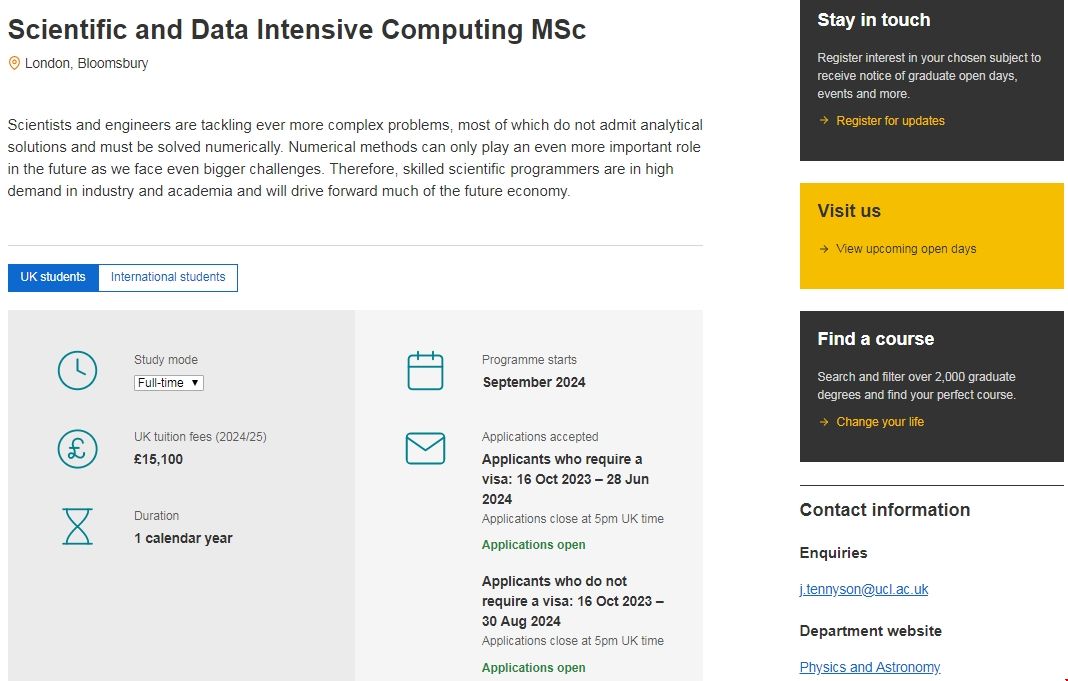Click the arrow icon before View upcoming open days

click(824, 249)
